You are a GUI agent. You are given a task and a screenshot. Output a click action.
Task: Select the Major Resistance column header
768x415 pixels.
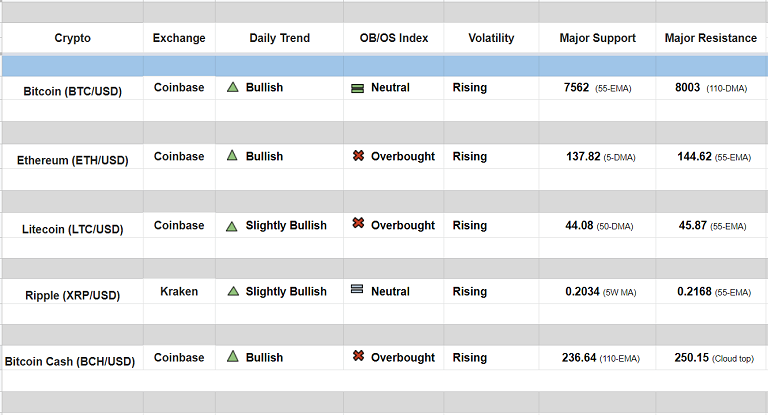click(711, 38)
